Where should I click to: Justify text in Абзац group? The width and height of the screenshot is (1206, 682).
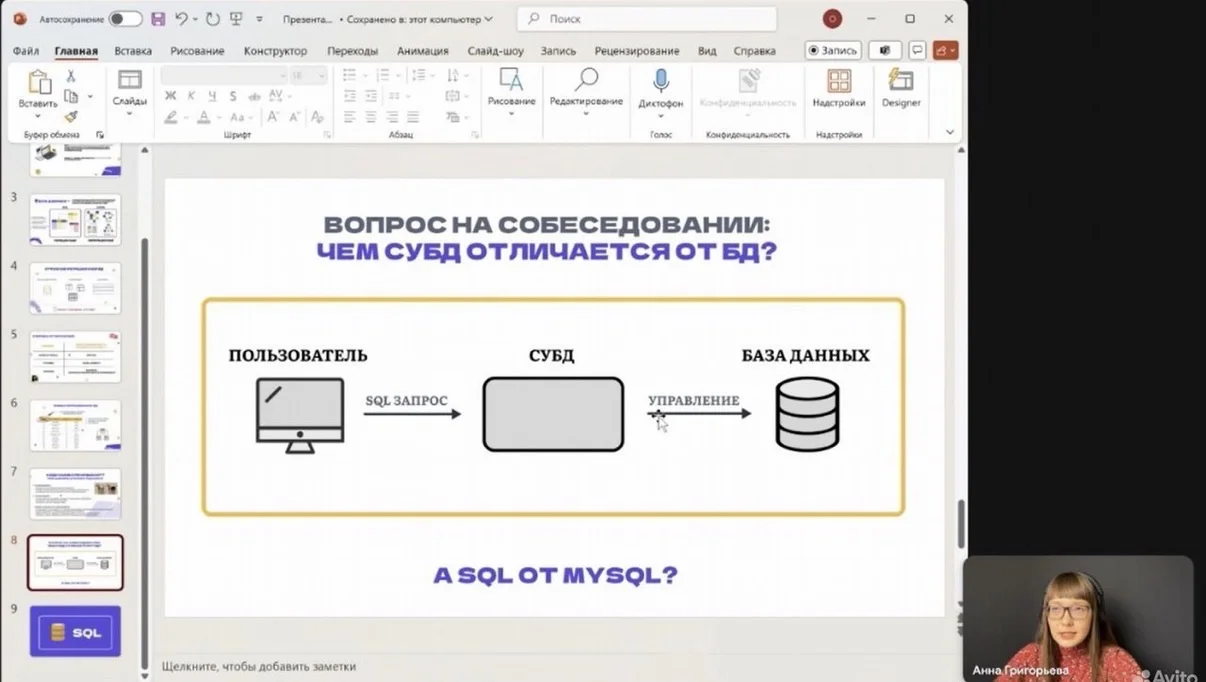click(x=412, y=117)
